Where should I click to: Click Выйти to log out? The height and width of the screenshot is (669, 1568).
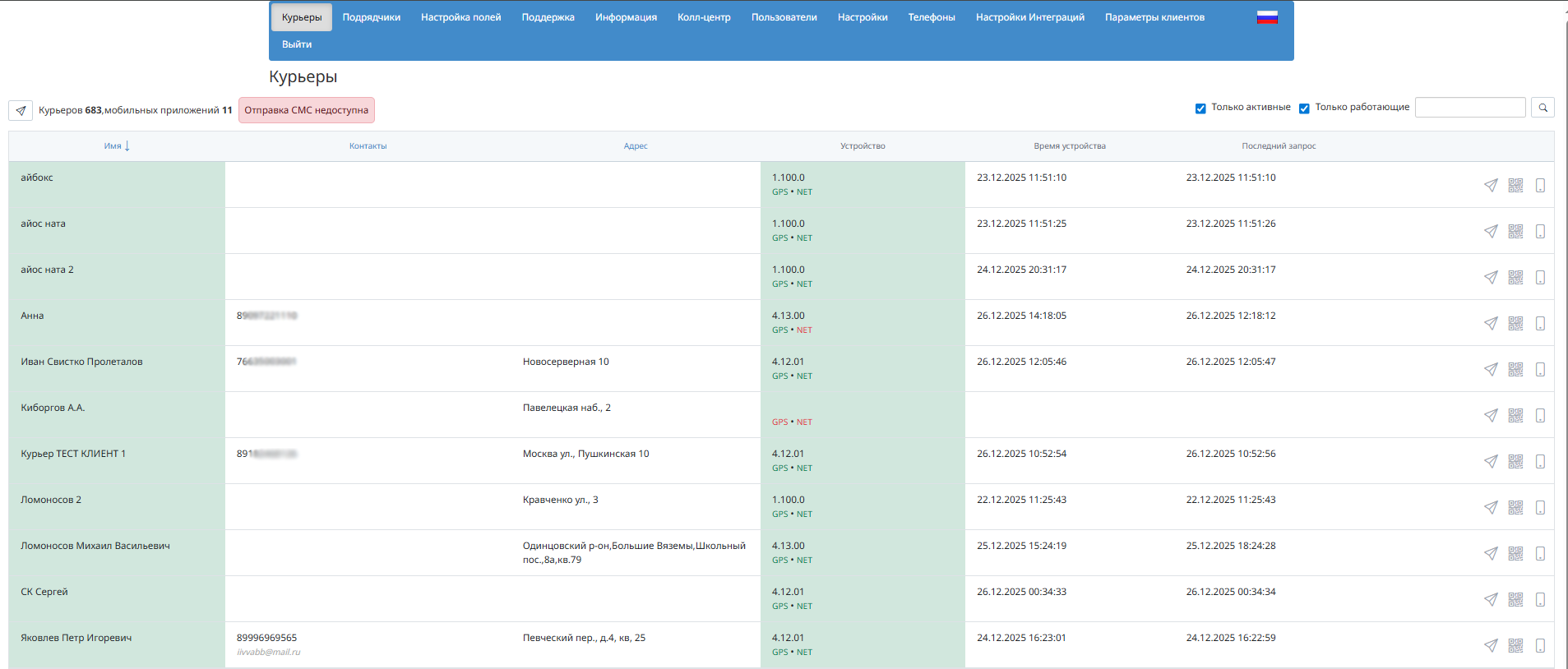tap(297, 44)
